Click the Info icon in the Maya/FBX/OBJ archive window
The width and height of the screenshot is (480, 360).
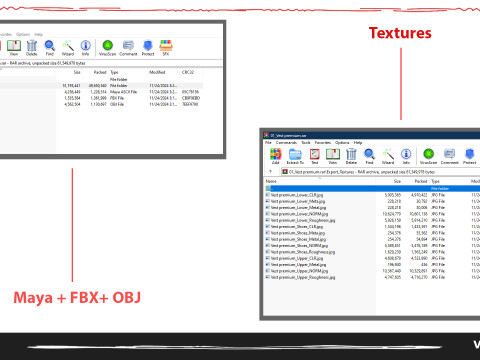tap(86, 48)
